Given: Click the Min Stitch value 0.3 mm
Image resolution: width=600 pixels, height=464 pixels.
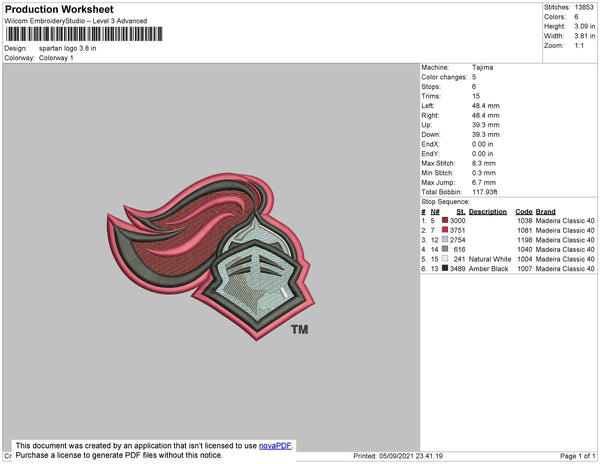Looking at the screenshot, I should [484, 173].
